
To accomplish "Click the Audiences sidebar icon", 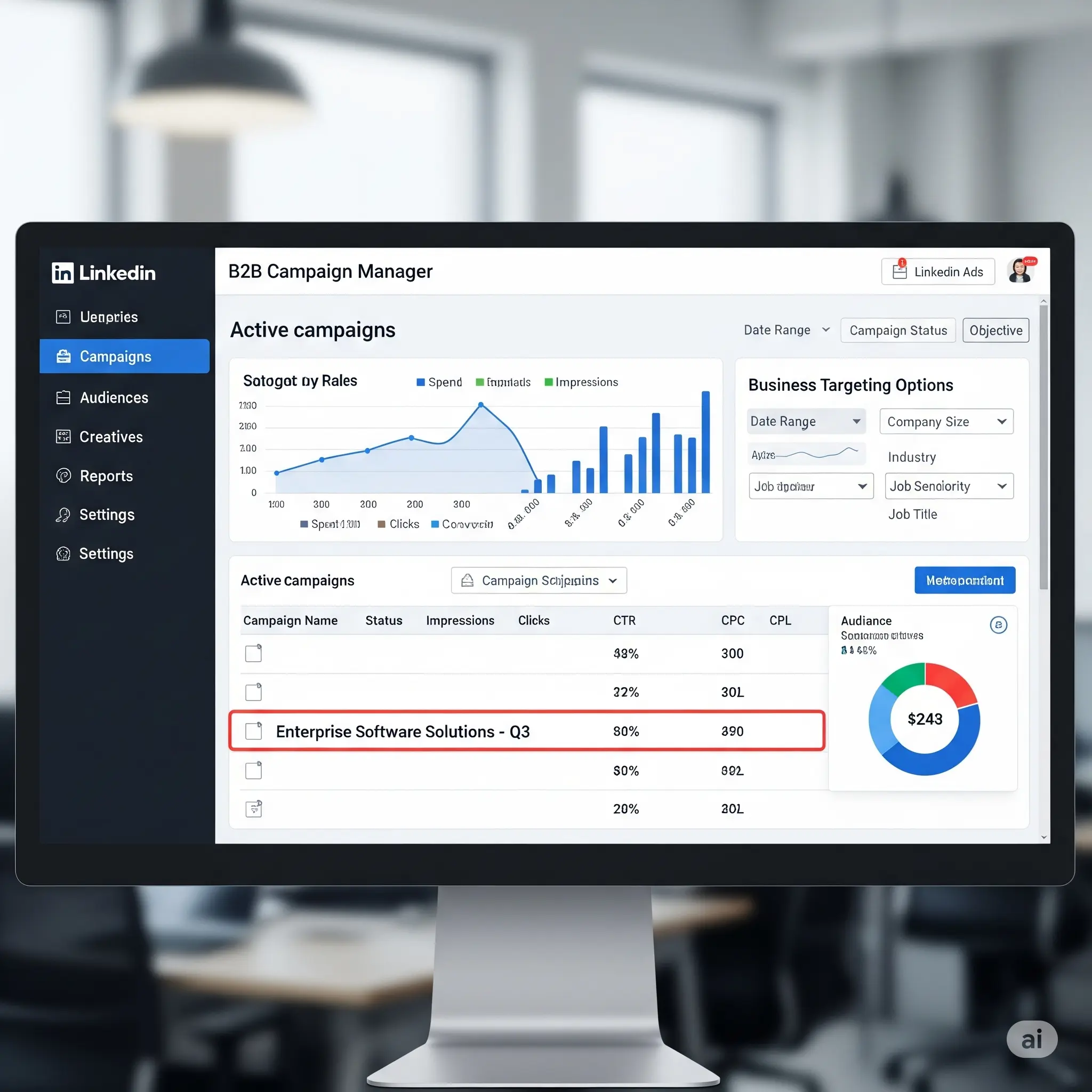I will coord(63,398).
